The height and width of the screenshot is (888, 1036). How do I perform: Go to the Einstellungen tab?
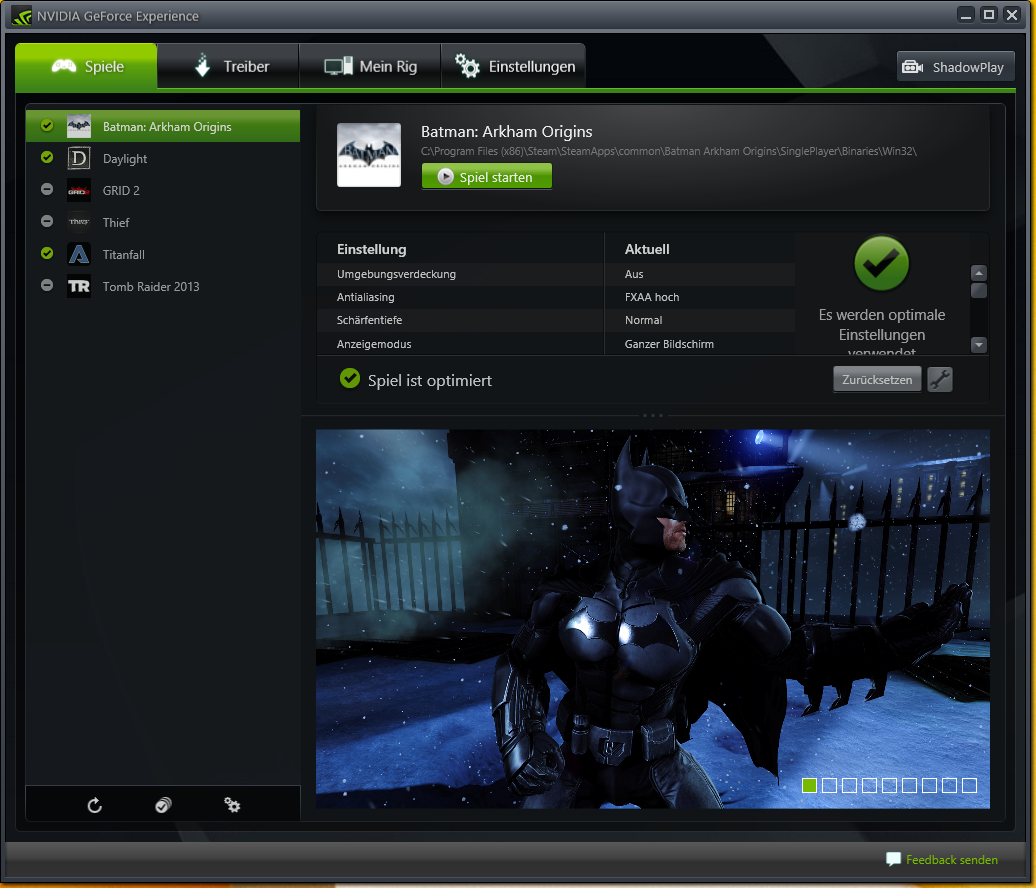click(513, 66)
